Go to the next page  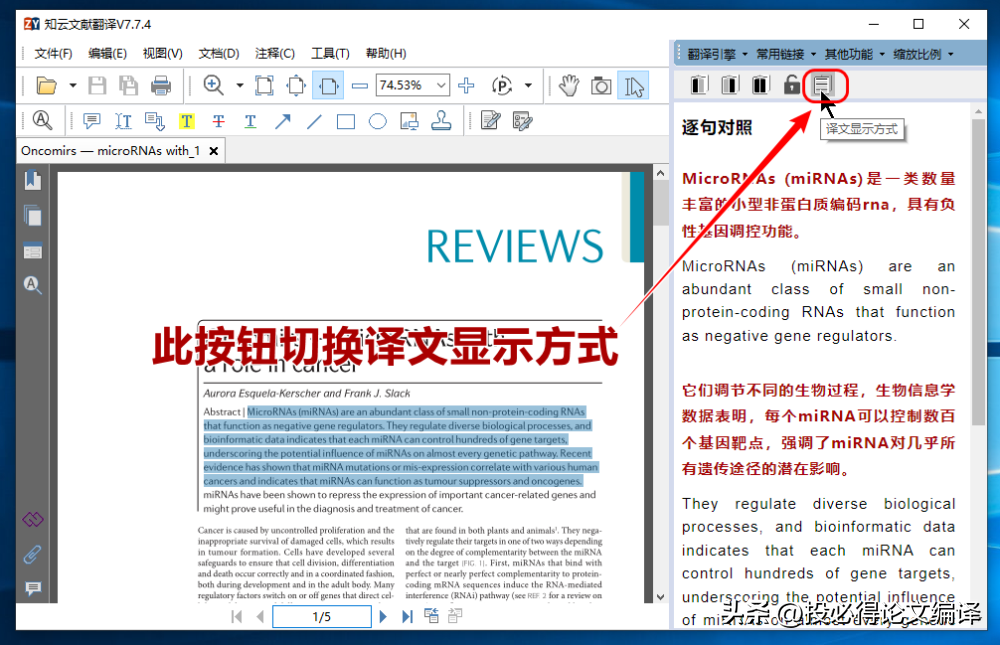point(383,616)
